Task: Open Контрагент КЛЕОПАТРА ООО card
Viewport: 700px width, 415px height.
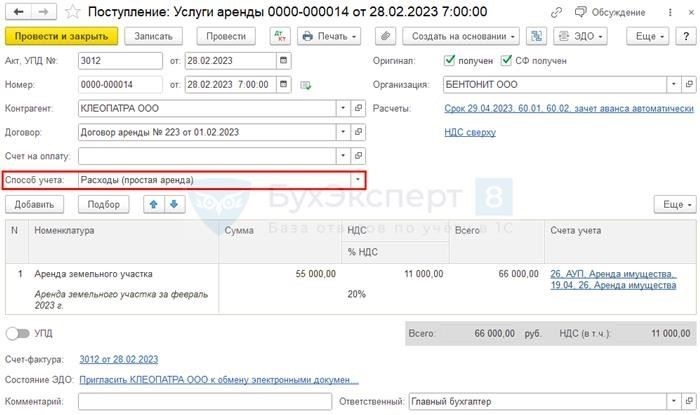Action: [358, 108]
